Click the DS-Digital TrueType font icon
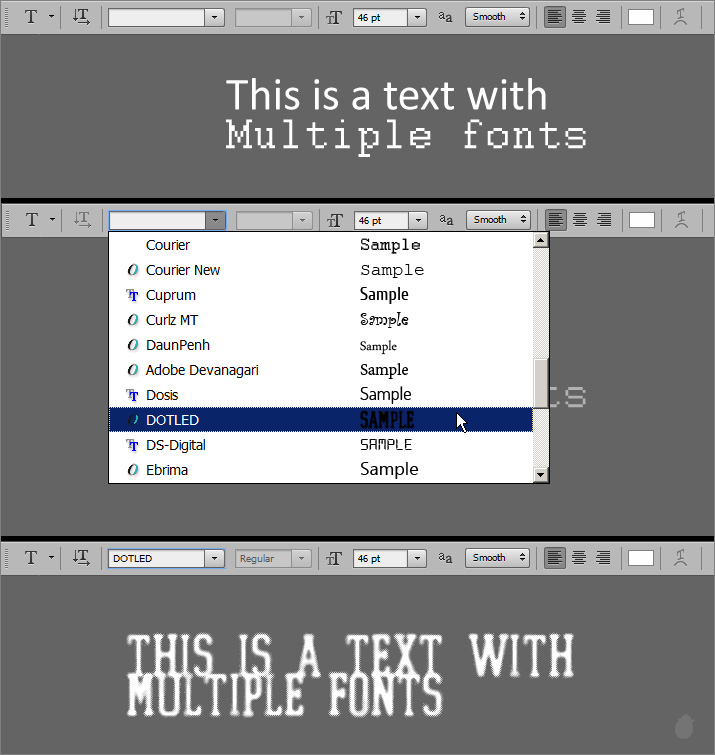Image resolution: width=715 pixels, height=755 pixels. (132, 445)
